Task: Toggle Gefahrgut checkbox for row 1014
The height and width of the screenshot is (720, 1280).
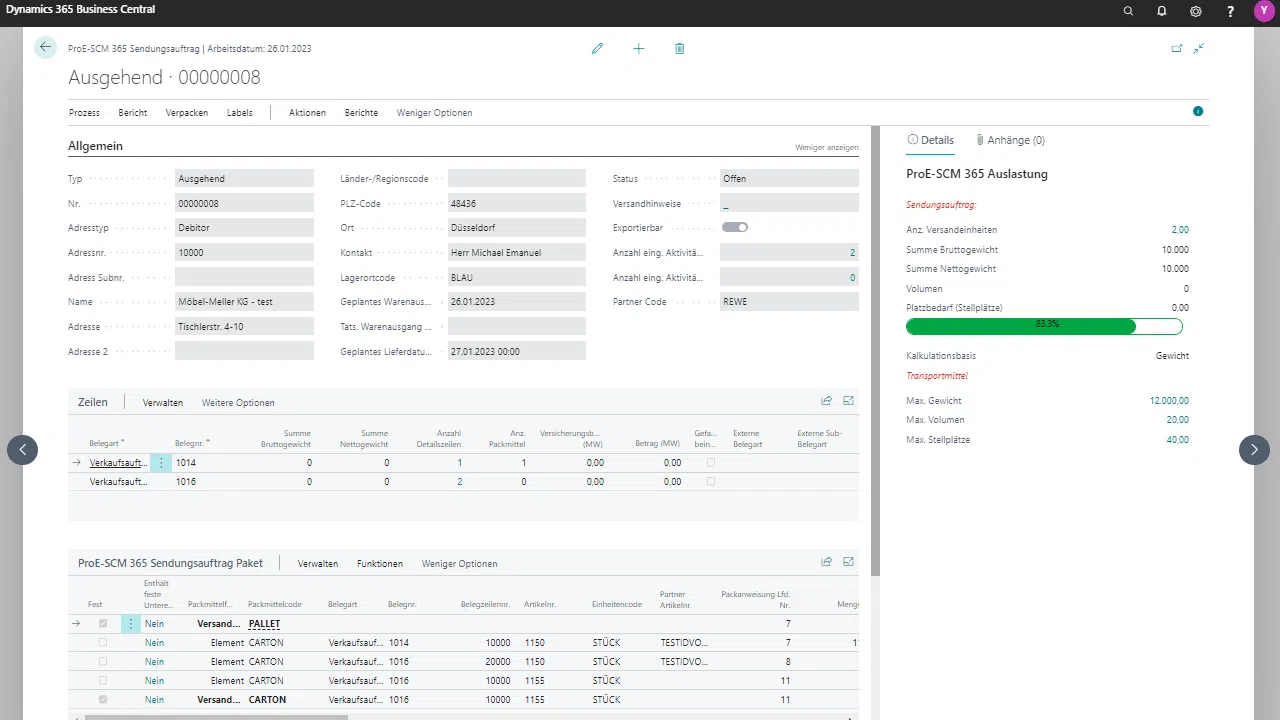Action: [x=711, y=463]
